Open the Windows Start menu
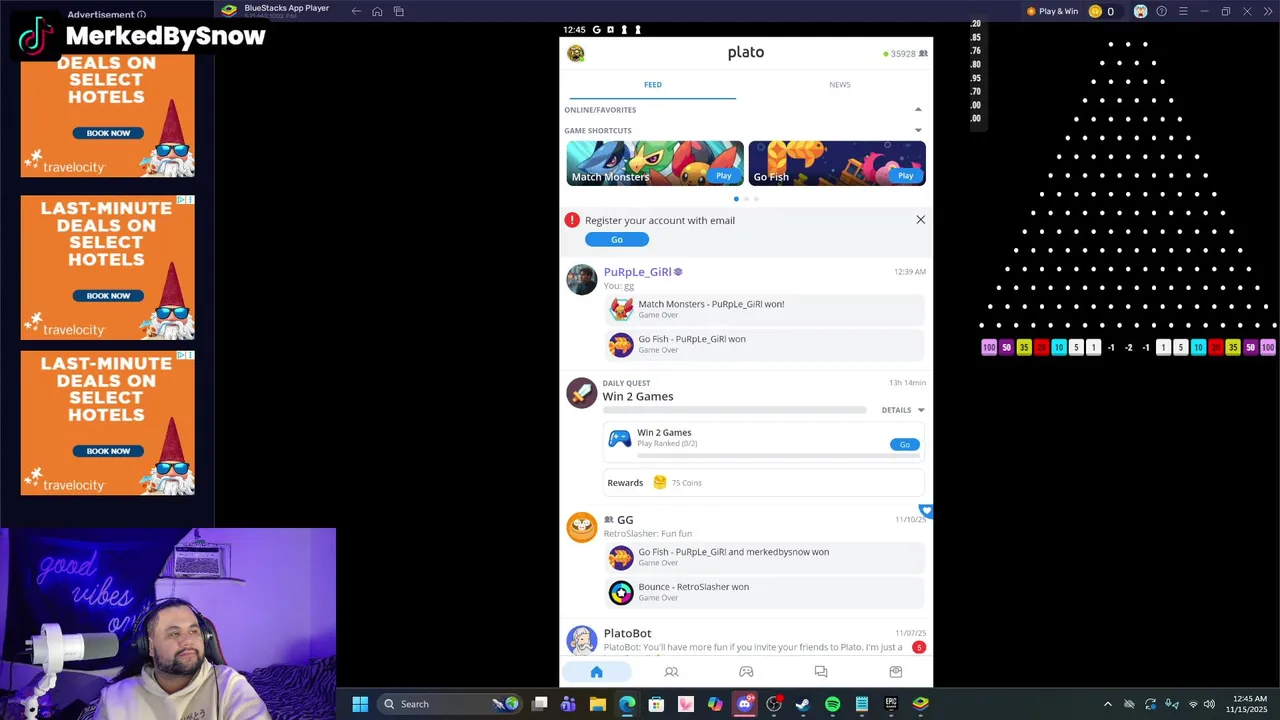The height and width of the screenshot is (720, 1280). (x=360, y=704)
